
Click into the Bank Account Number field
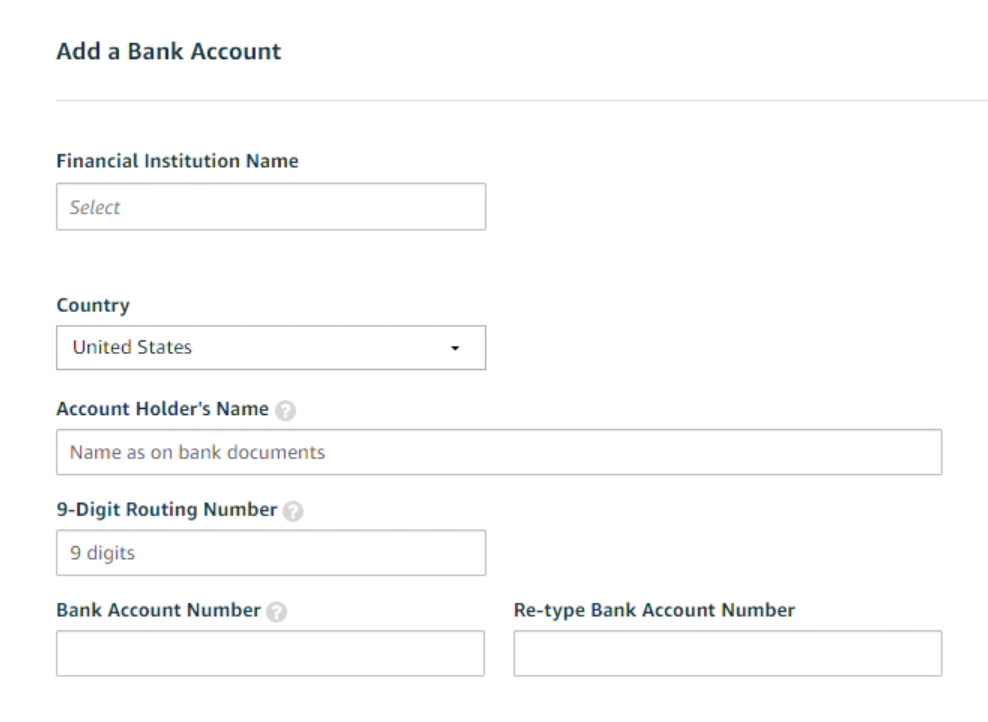270,653
